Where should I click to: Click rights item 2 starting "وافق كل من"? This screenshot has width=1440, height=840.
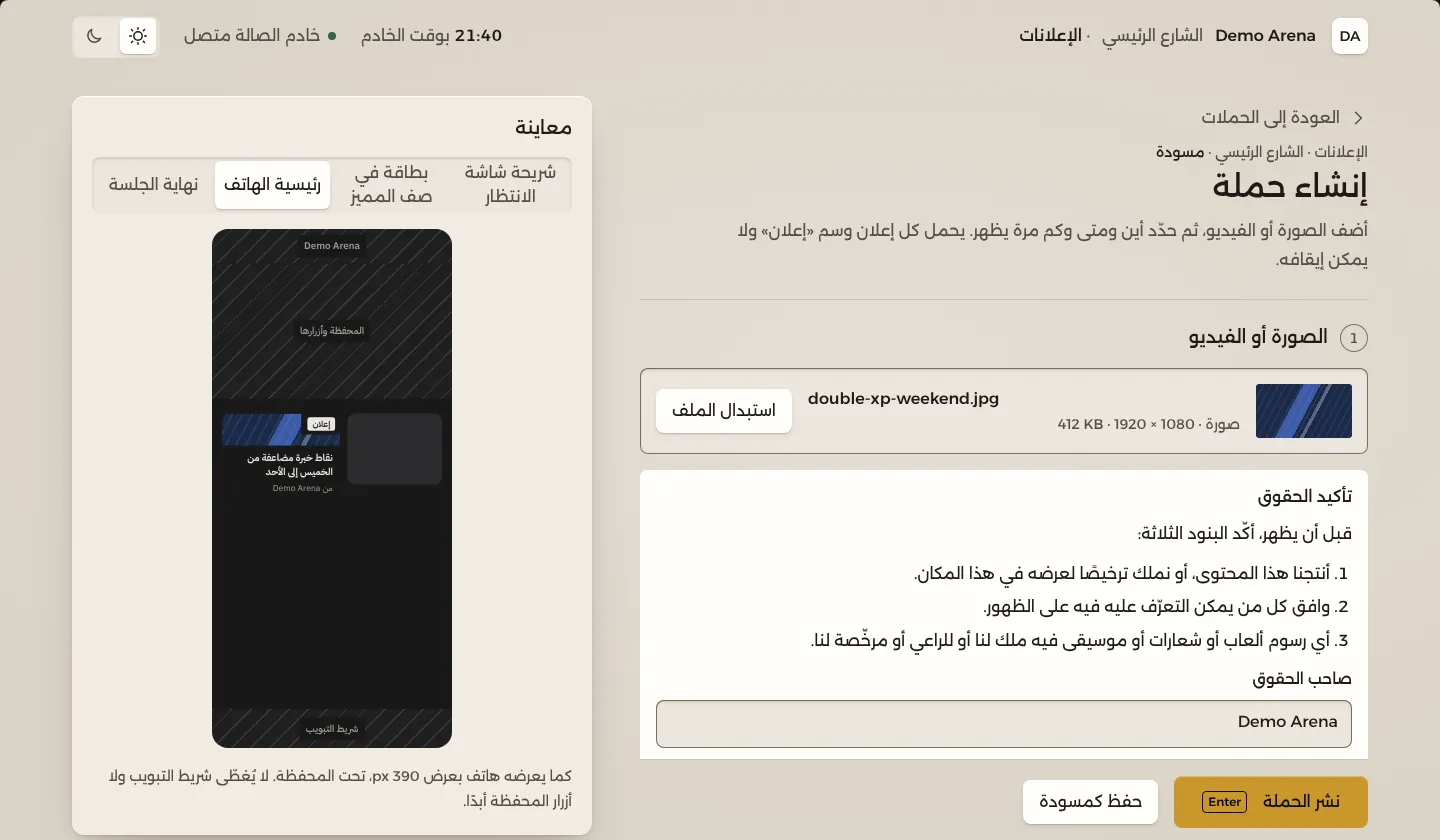click(1167, 606)
